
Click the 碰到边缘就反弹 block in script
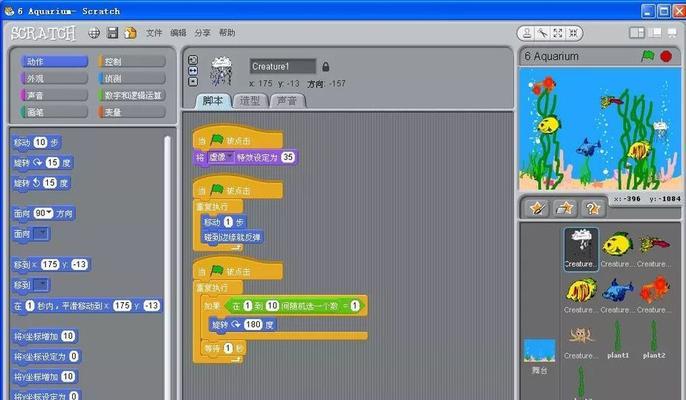pyautogui.click(x=232, y=237)
